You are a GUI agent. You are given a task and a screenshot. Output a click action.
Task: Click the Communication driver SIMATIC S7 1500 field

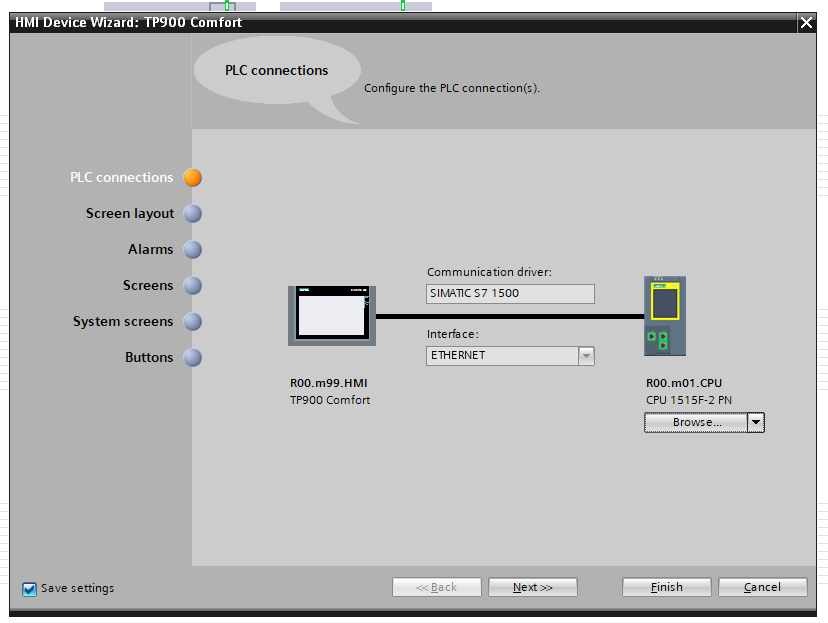pyautogui.click(x=510, y=294)
